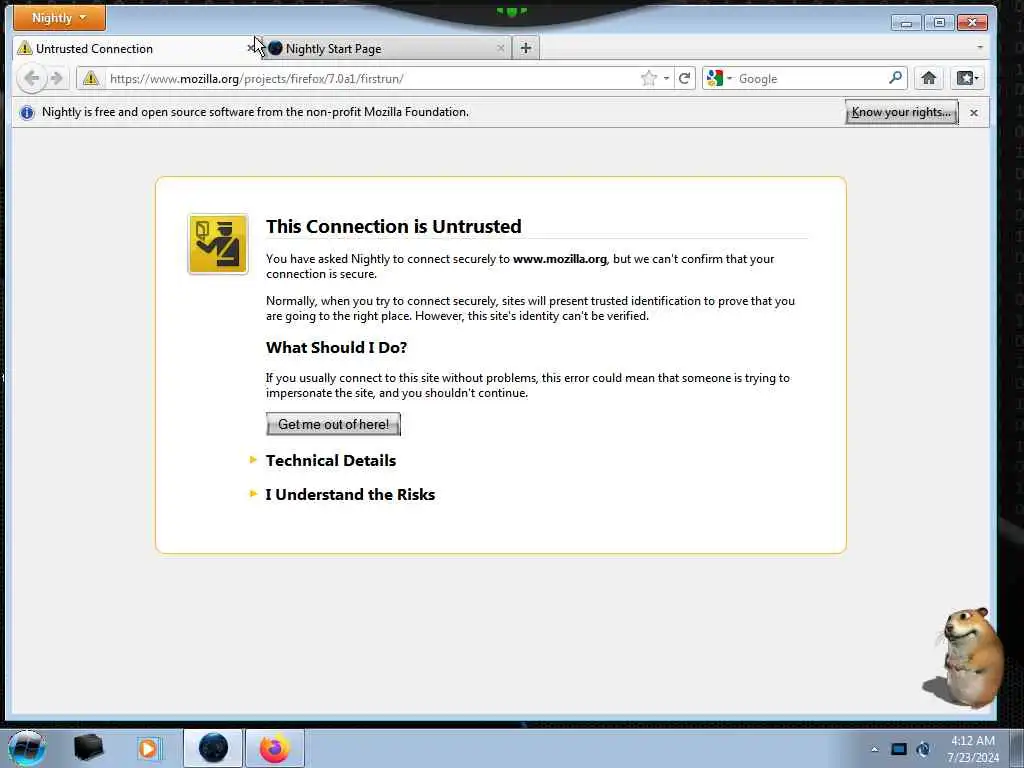Click the search magnifier icon
1024x768 pixels.
895,78
